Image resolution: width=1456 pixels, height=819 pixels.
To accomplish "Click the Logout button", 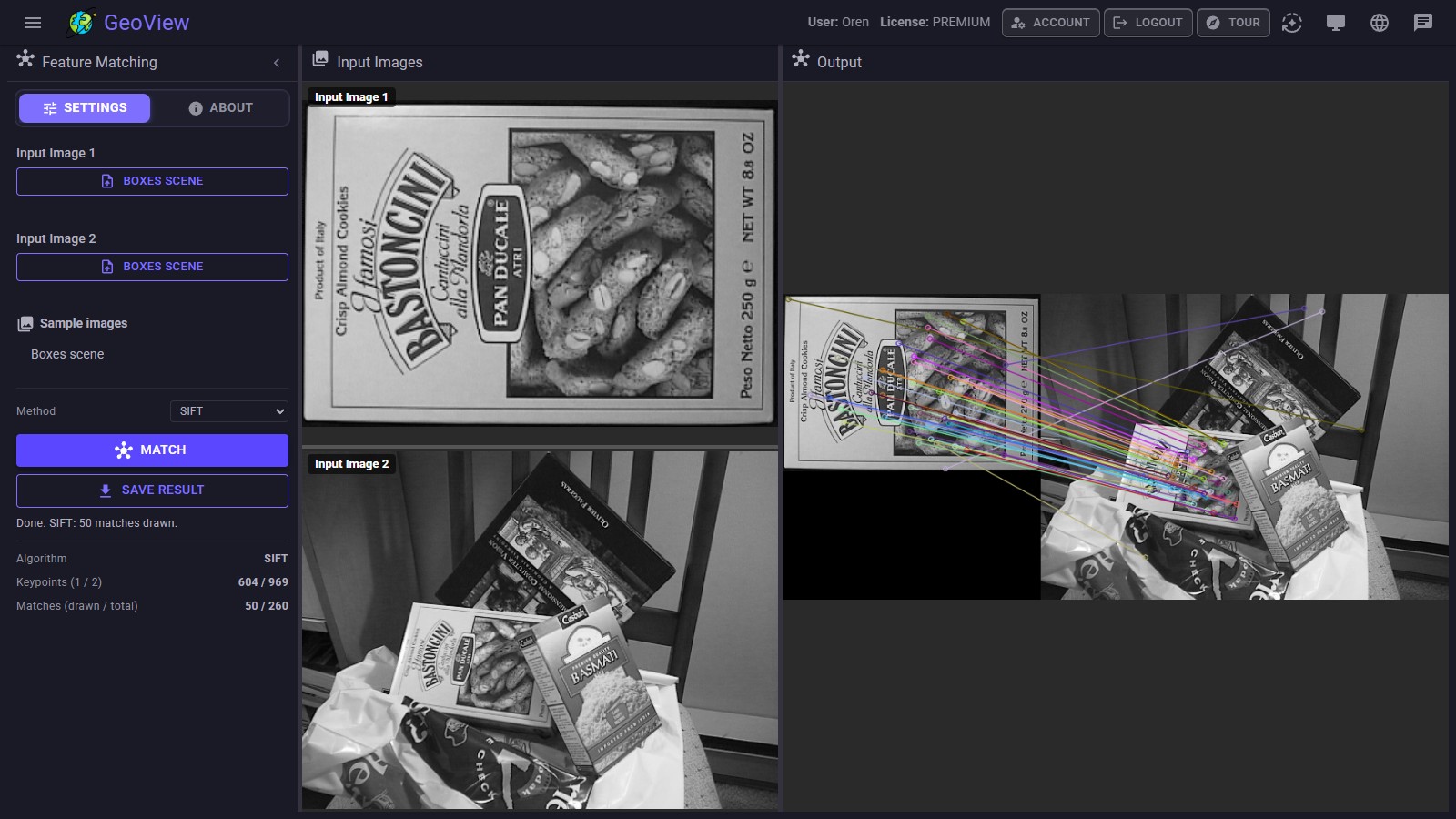I will pos(1148,23).
